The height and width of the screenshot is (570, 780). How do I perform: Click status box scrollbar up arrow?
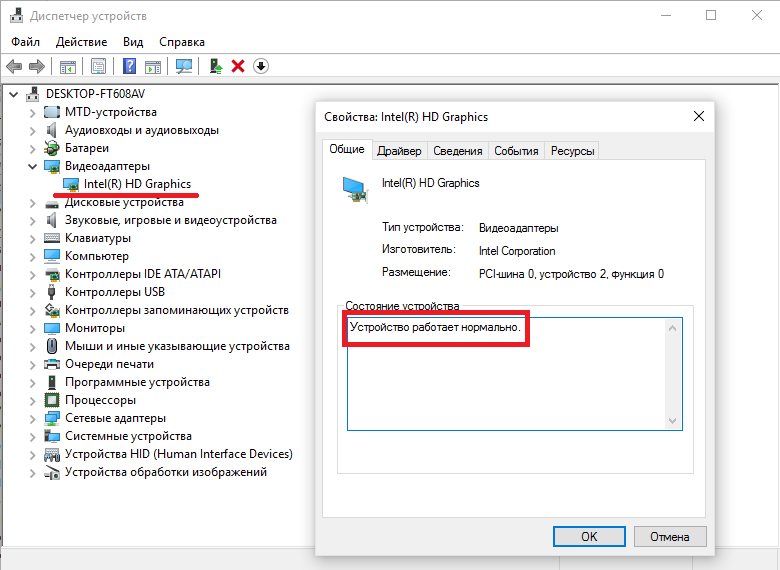(x=673, y=328)
